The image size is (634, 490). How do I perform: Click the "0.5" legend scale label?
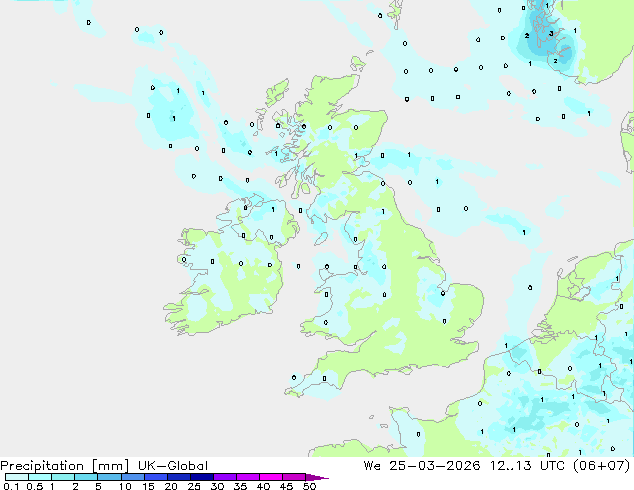[35, 486]
